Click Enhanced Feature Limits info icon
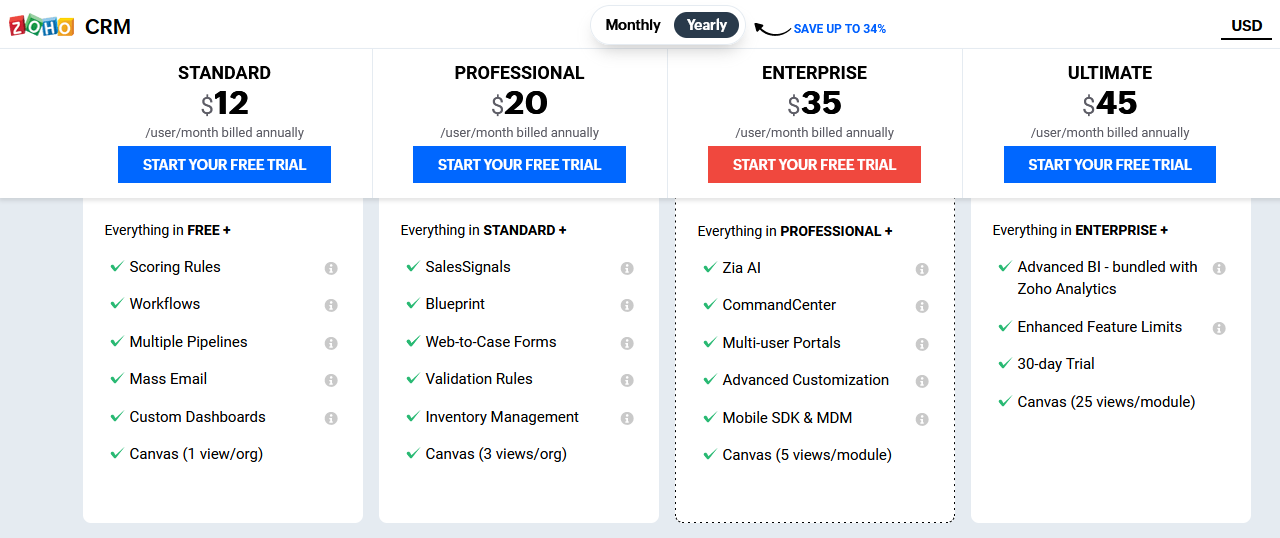 [1219, 328]
